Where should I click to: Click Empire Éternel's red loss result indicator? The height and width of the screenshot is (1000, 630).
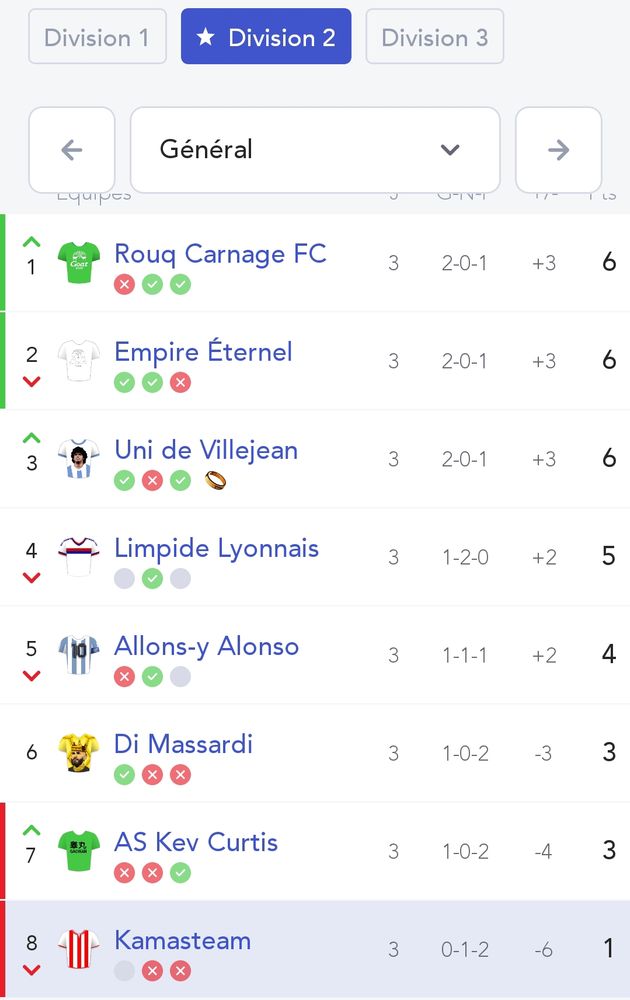(180, 383)
